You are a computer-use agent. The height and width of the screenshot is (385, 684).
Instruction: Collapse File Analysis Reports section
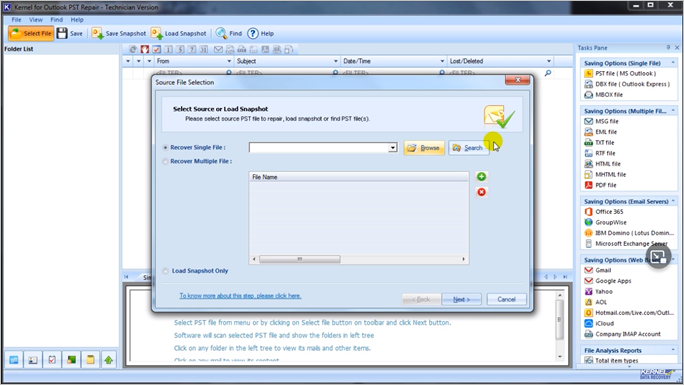673,350
